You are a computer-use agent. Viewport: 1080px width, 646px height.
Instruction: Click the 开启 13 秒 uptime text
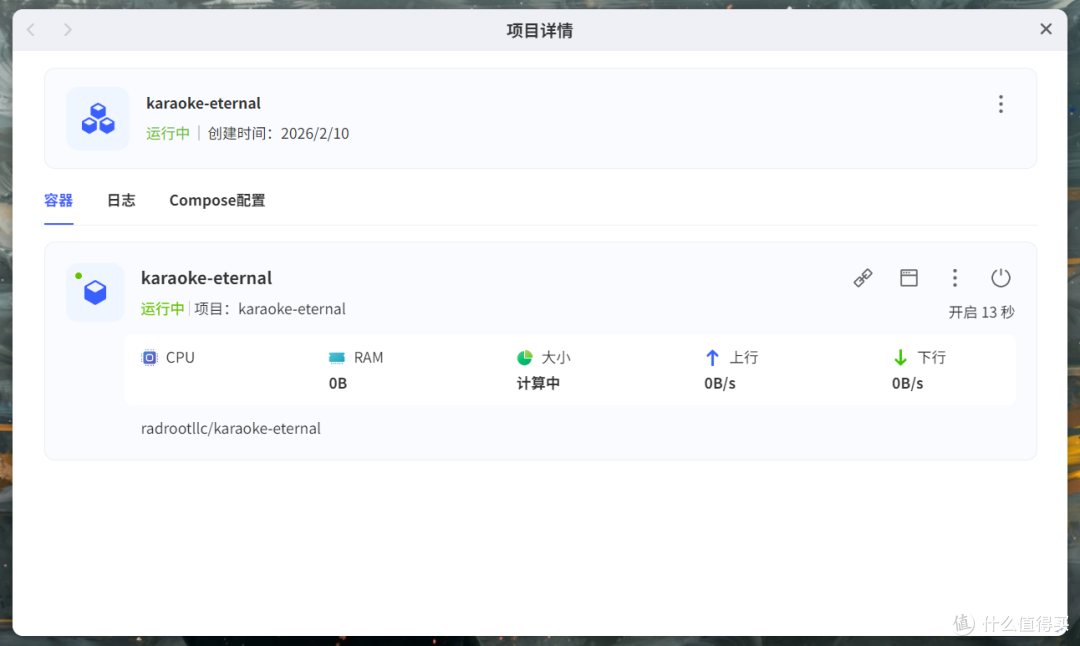click(982, 312)
